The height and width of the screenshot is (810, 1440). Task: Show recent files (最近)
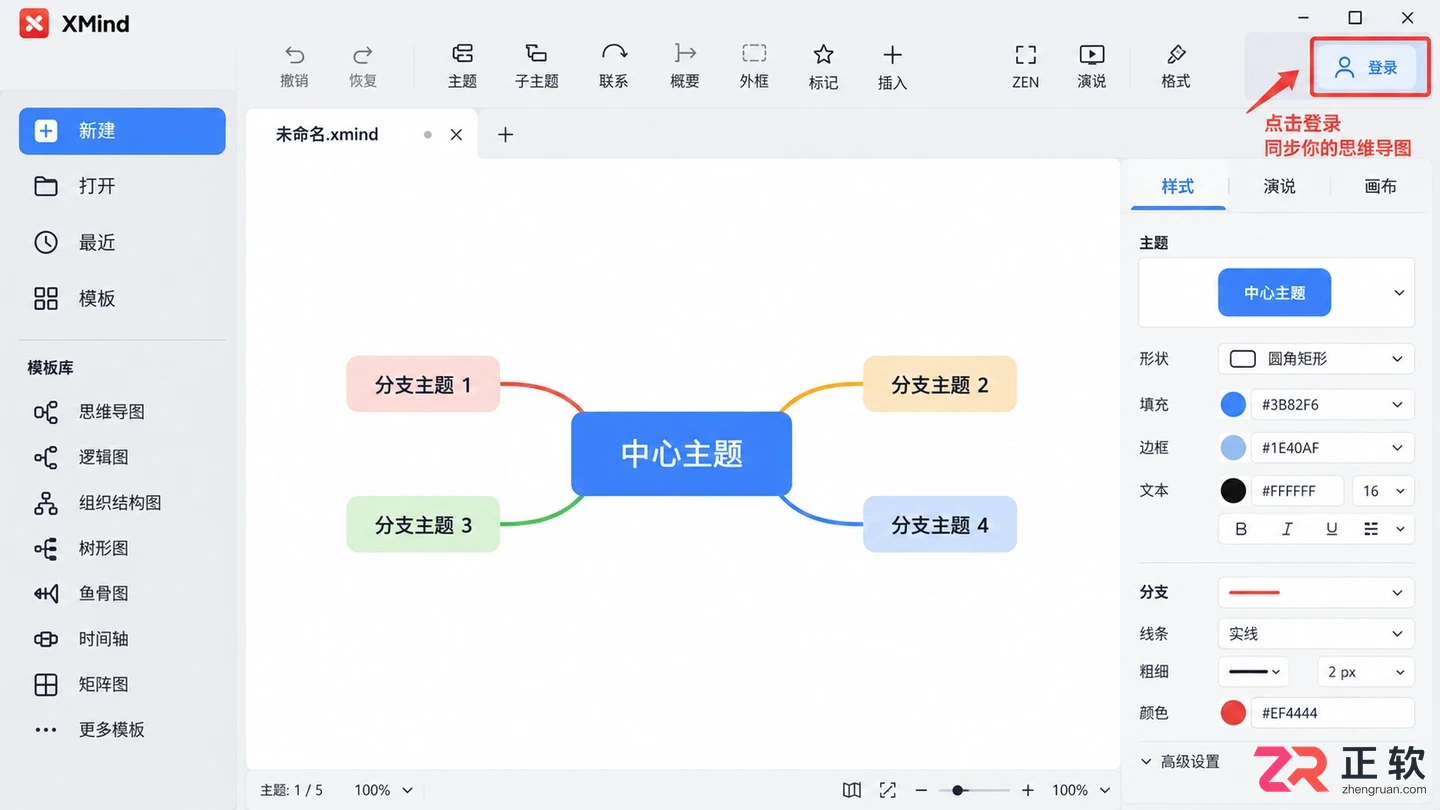(x=122, y=243)
